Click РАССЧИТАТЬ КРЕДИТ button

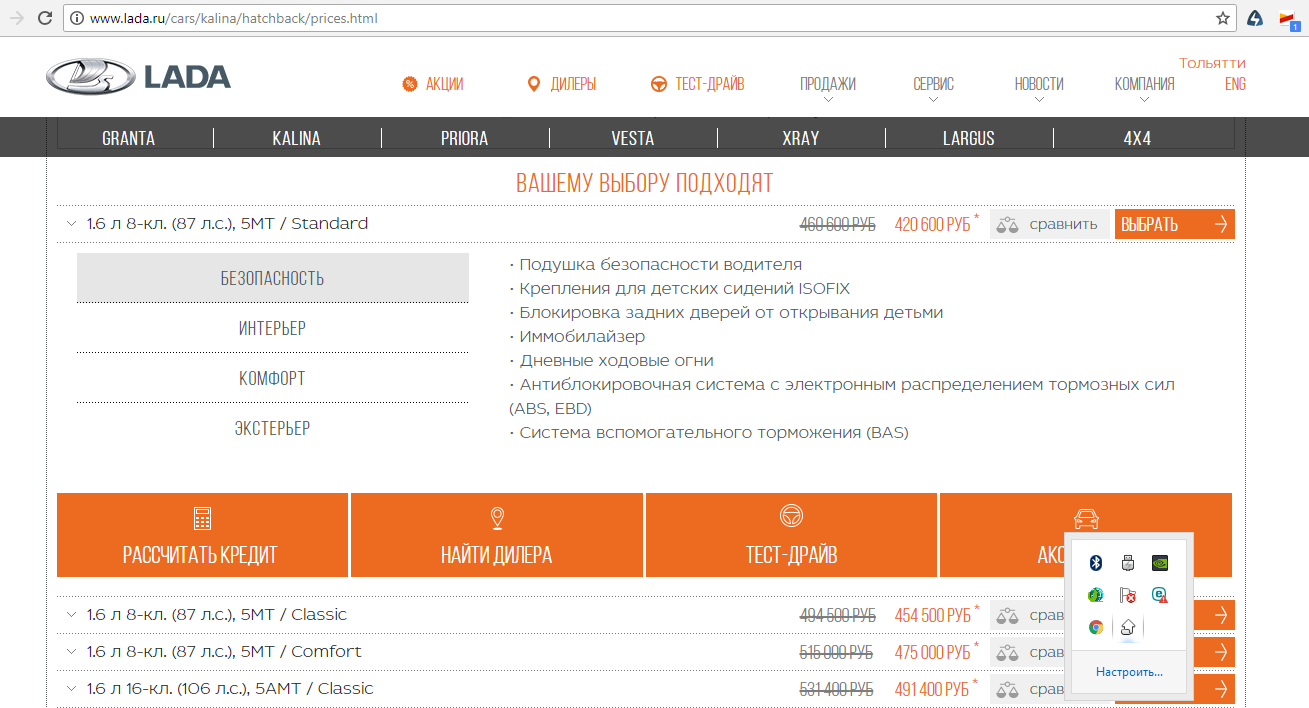[x=202, y=535]
